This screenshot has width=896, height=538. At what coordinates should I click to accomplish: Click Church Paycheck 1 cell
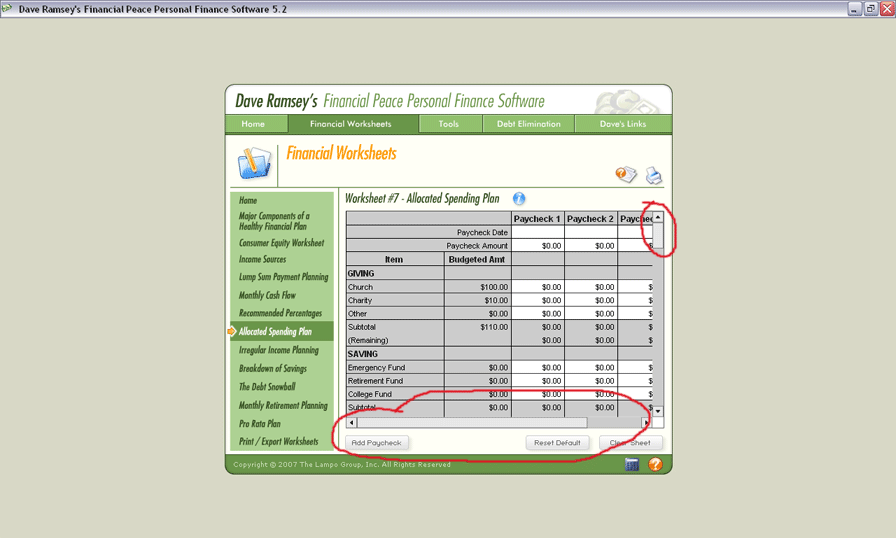(537, 287)
